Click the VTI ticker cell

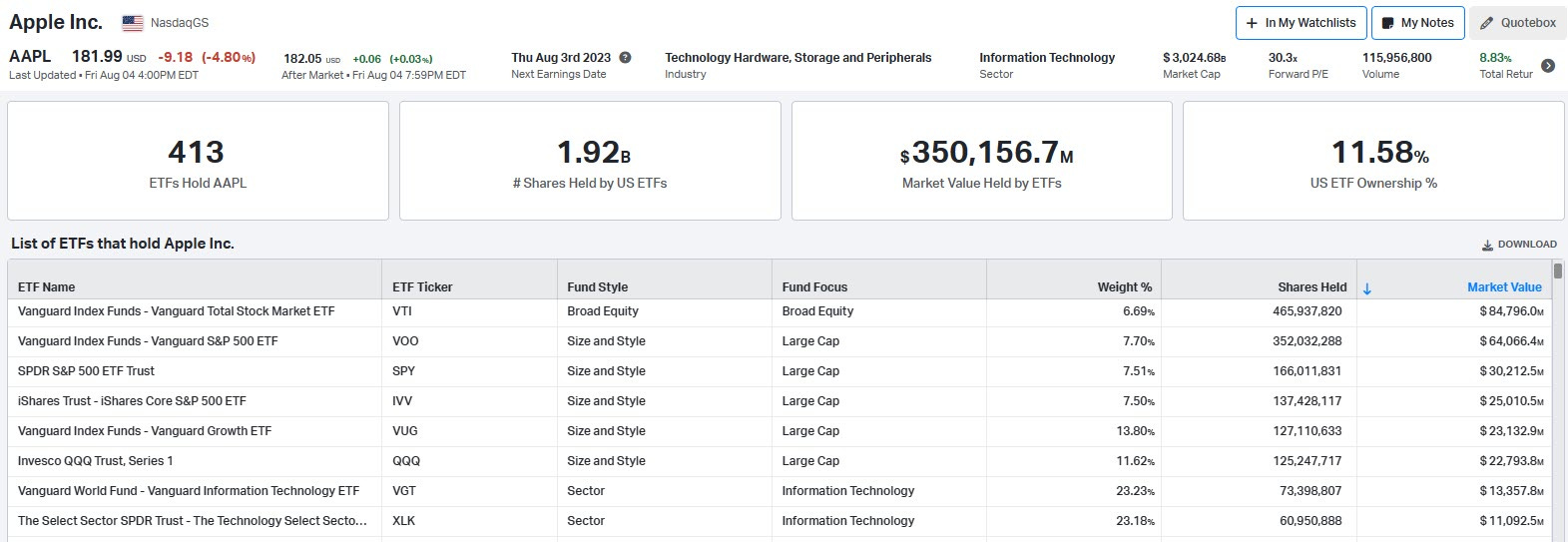[x=402, y=311]
